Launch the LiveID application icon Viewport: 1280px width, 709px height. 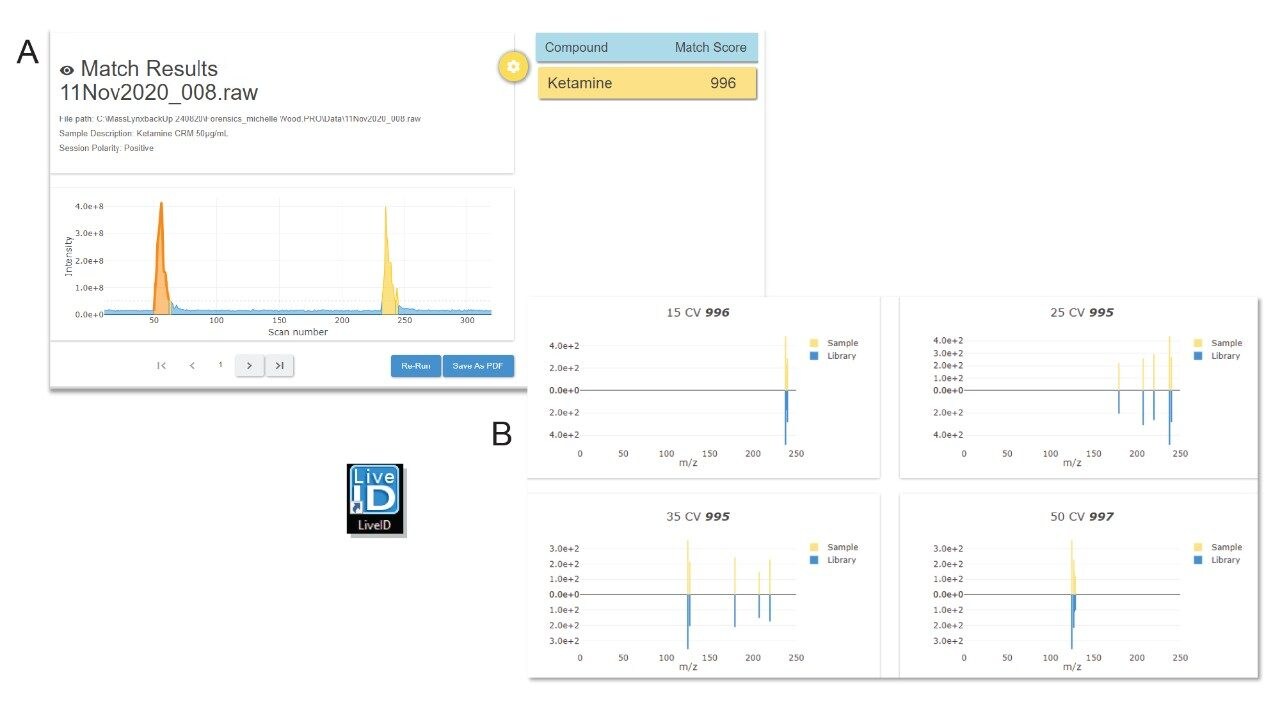click(376, 497)
